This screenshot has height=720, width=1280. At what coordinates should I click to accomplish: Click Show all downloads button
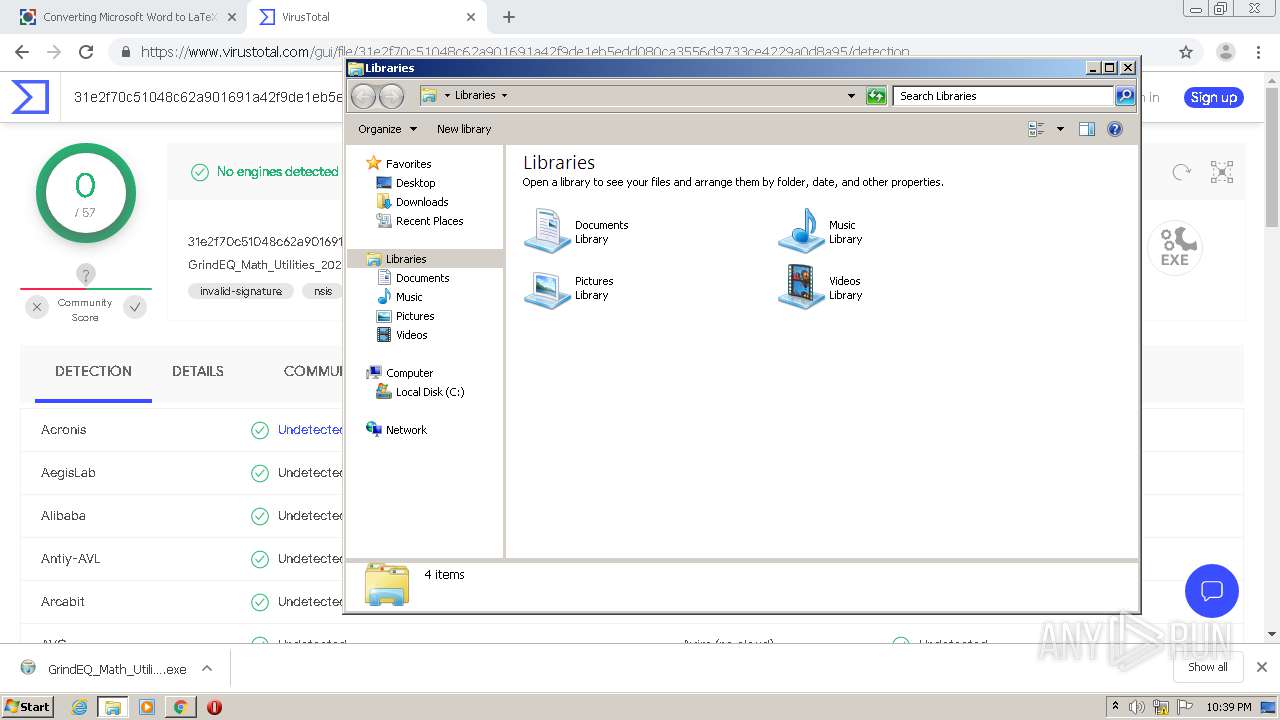point(1207,667)
